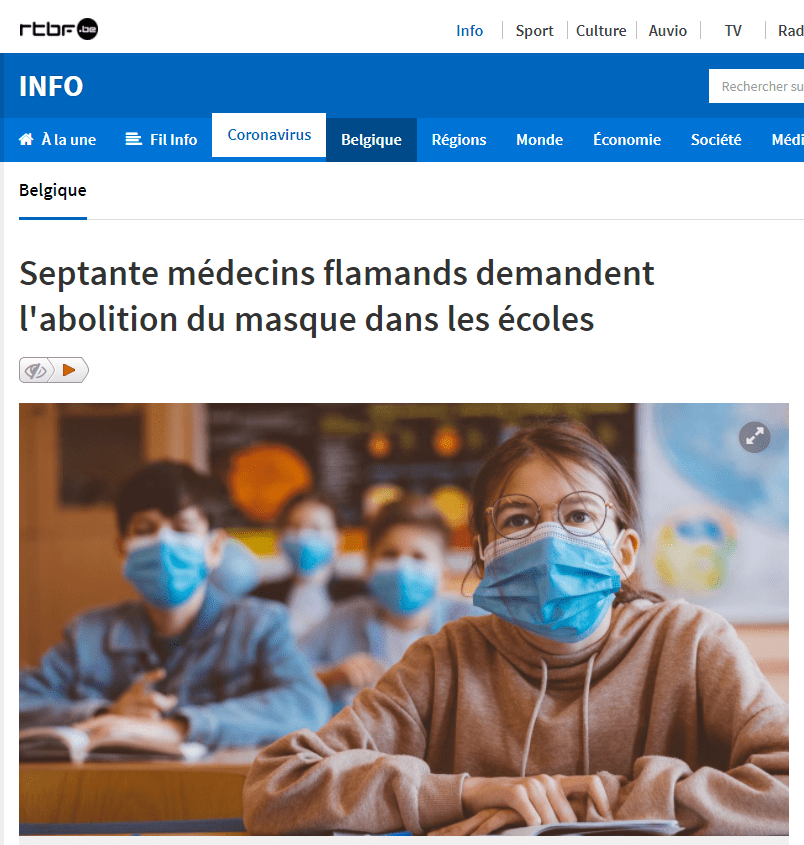Screen dimensions: 804x845
Task: Open the Culture link in top bar
Action: tap(601, 31)
